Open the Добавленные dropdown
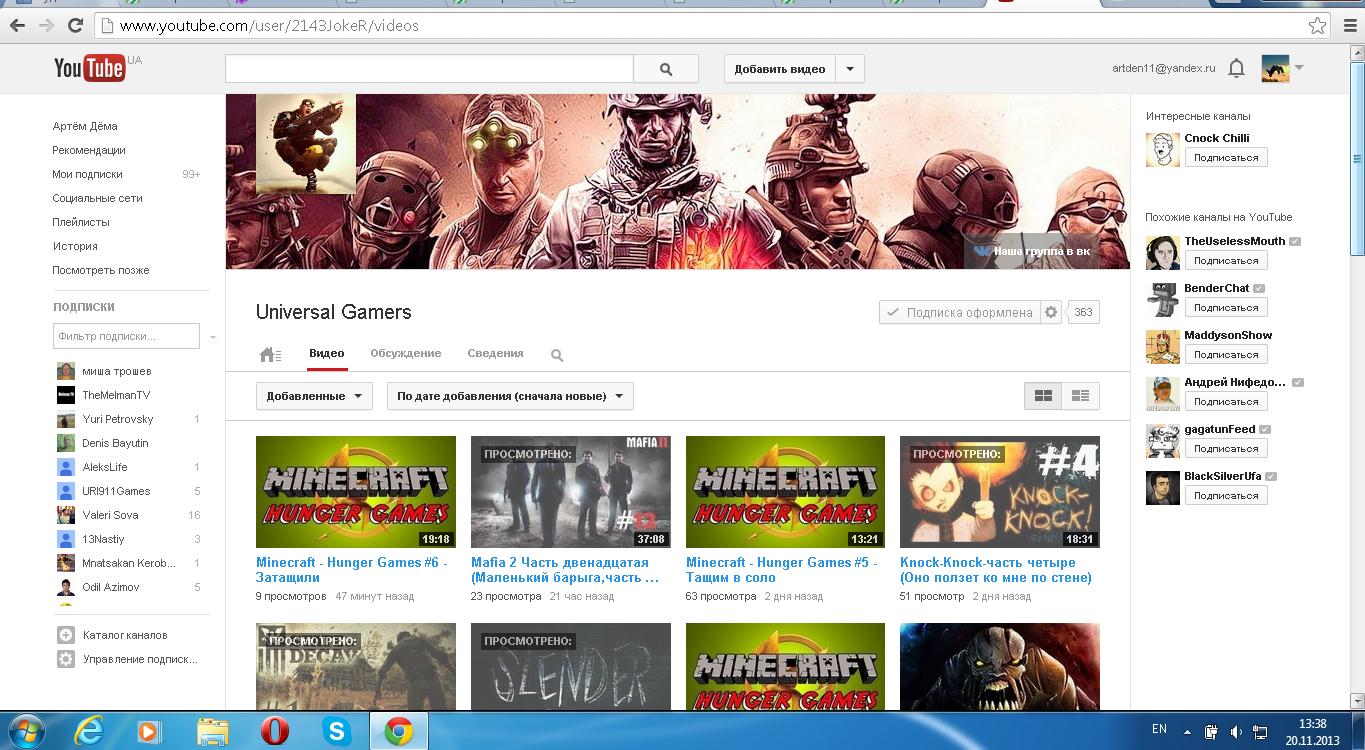 [x=314, y=396]
